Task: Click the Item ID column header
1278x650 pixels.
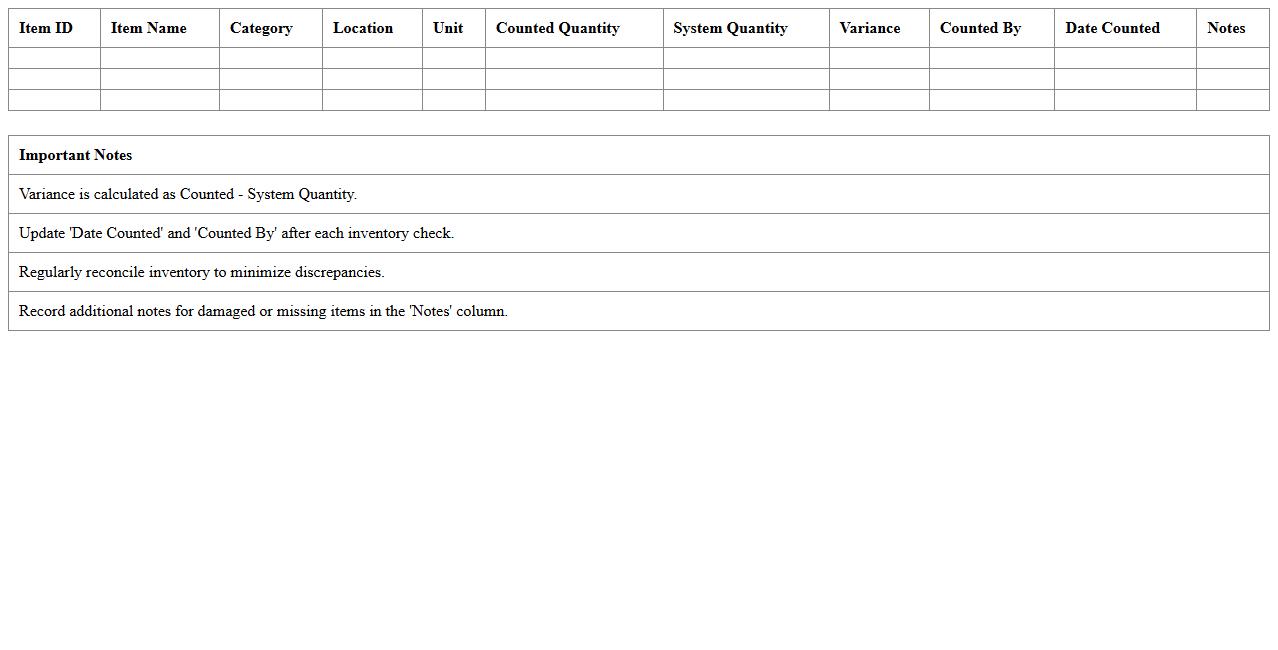Action: [x=46, y=28]
